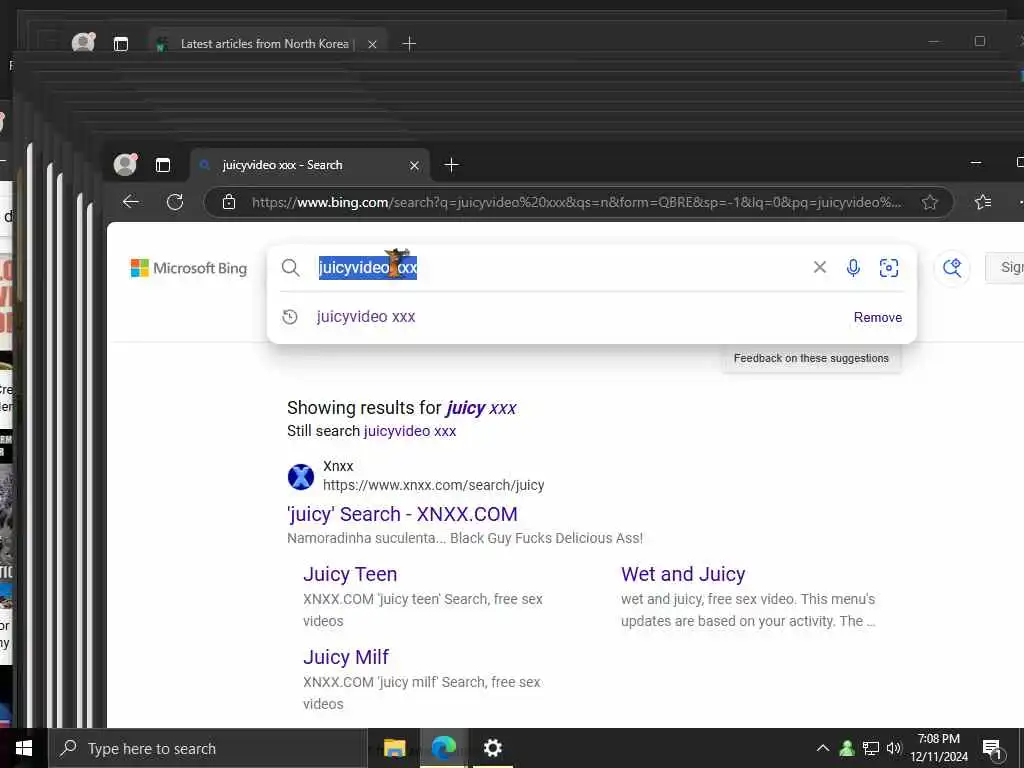The height and width of the screenshot is (768, 1024).
Task: Open File Explorer from the taskbar
Action: coord(394,748)
